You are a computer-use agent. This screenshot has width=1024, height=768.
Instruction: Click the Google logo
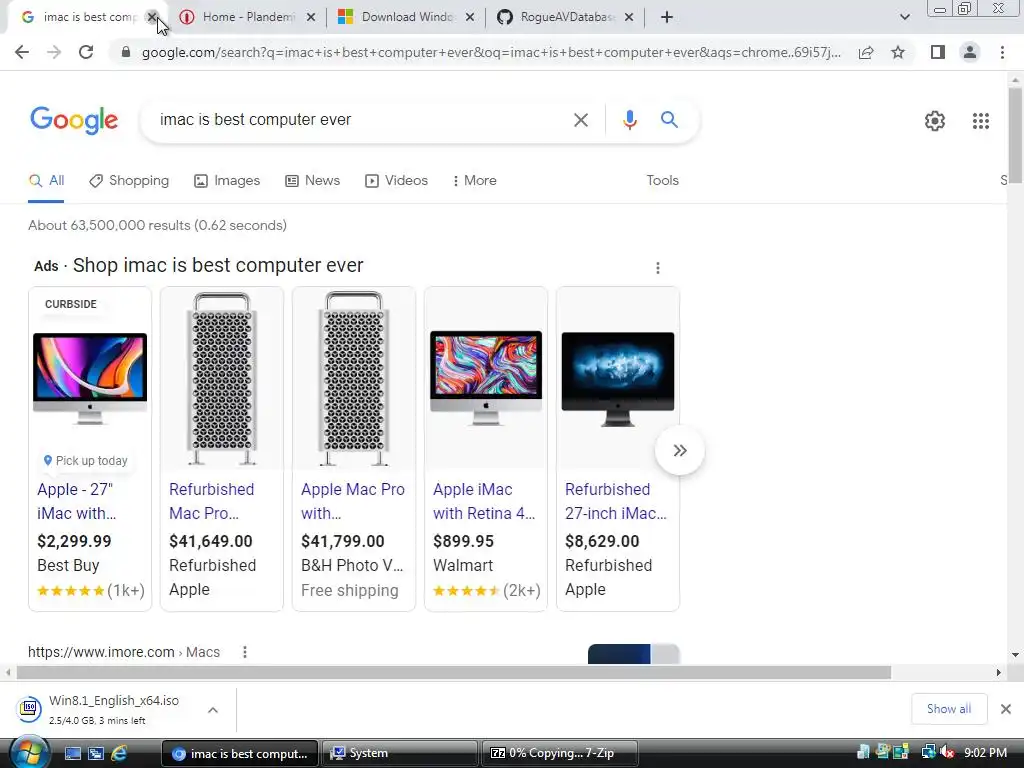(74, 120)
